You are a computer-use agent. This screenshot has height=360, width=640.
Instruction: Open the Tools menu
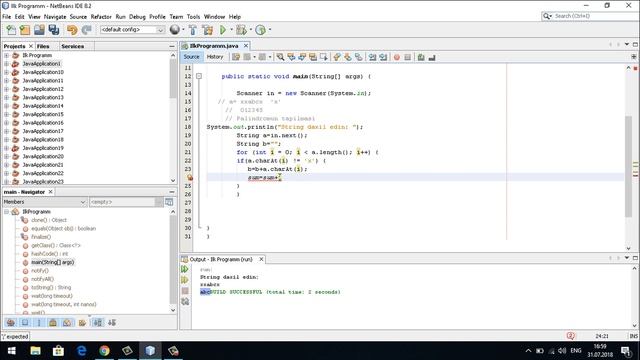(193, 17)
